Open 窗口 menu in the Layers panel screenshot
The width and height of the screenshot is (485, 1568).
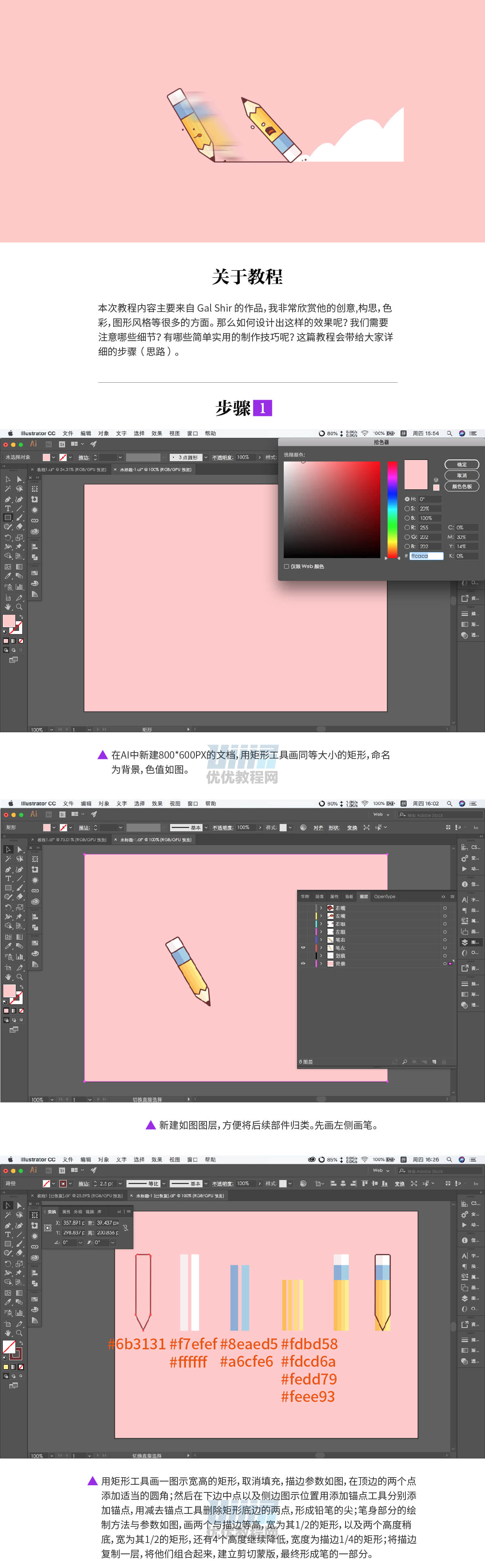[x=192, y=803]
